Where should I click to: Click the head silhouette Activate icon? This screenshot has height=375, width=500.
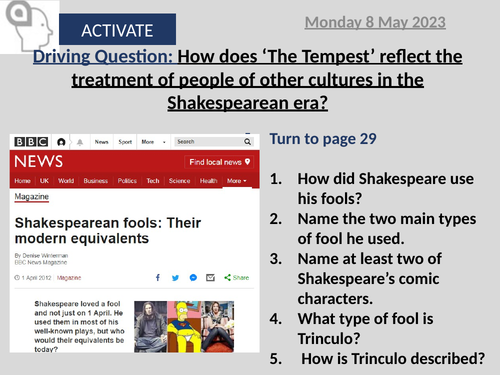[x=30, y=27]
